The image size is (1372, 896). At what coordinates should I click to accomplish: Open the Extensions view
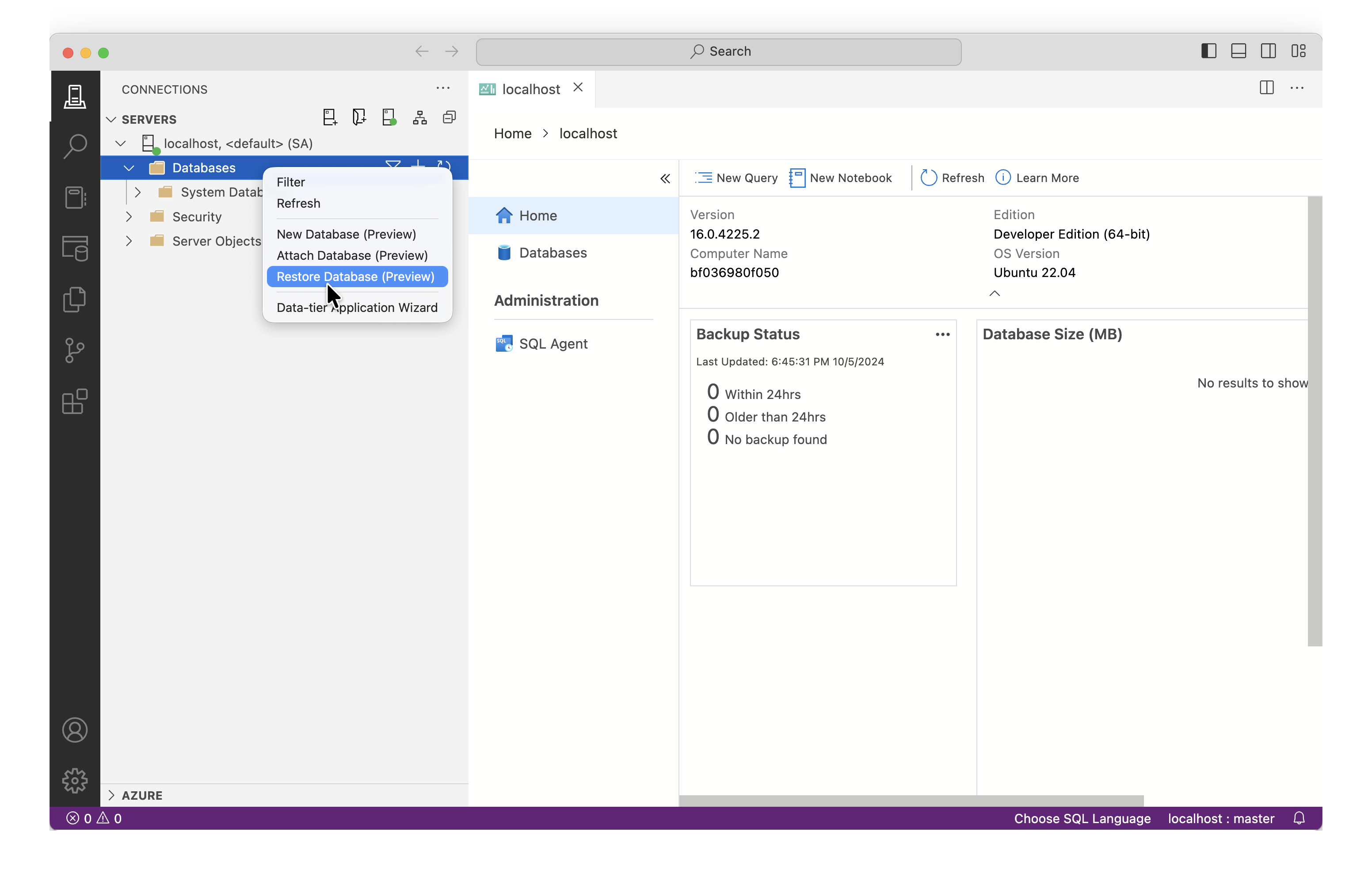74,402
